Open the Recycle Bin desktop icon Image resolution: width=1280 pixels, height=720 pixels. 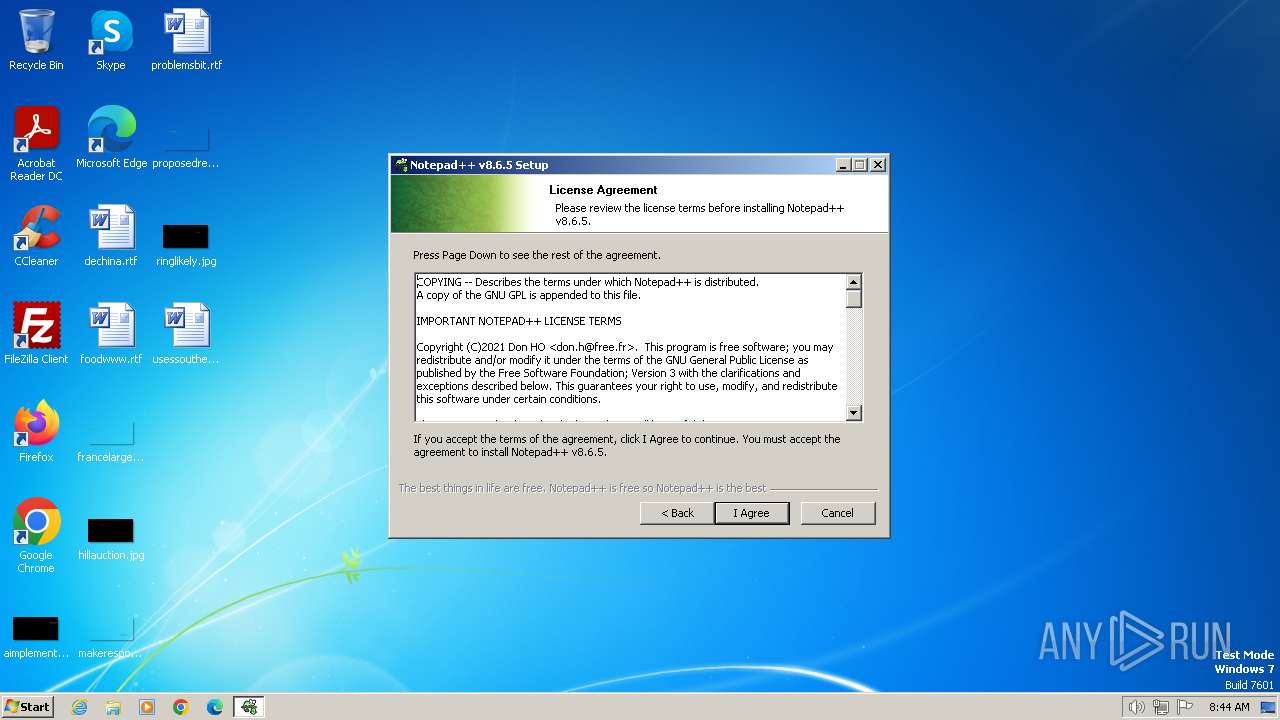click(x=36, y=40)
